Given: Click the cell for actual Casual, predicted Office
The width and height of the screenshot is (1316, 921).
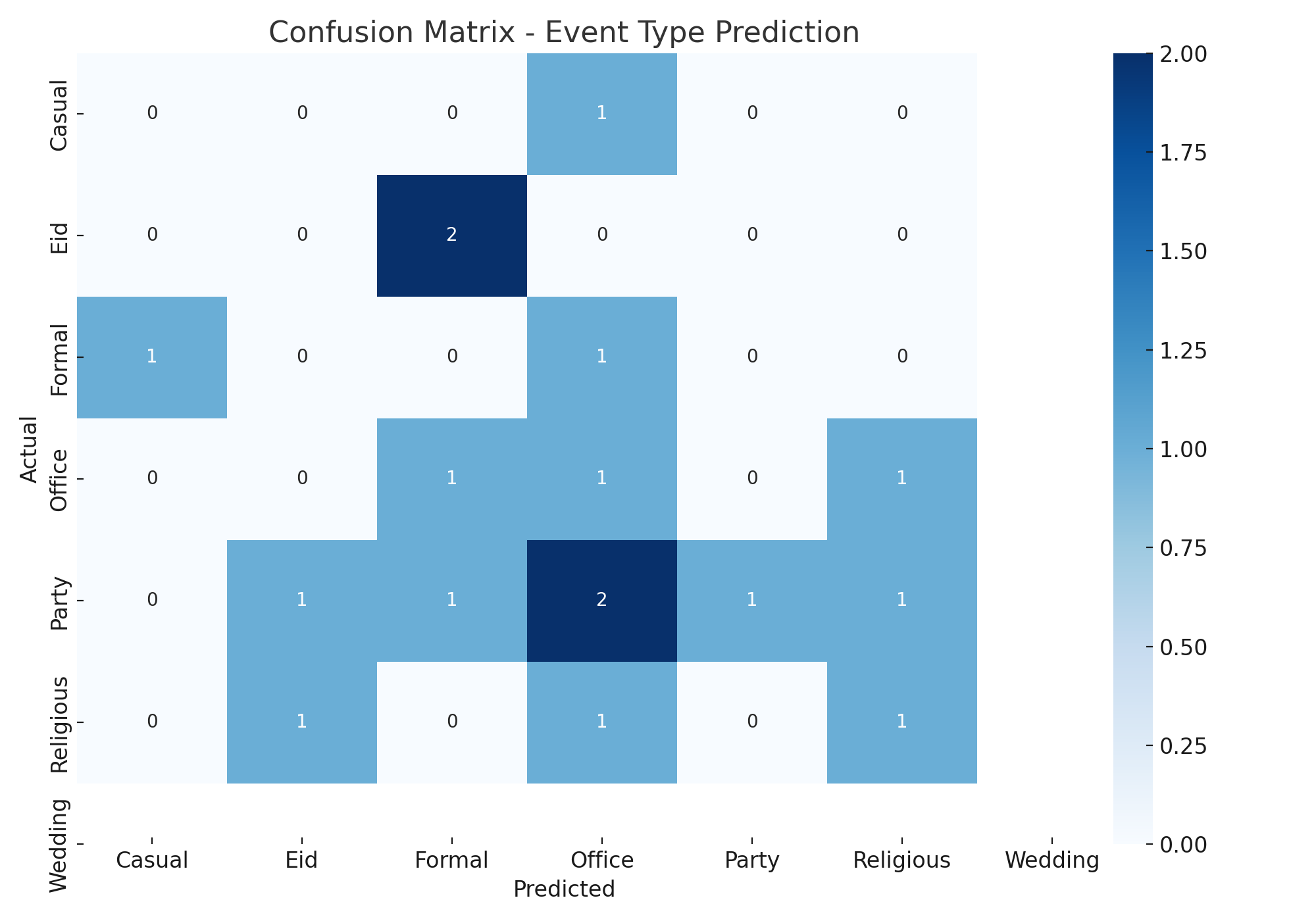Looking at the screenshot, I should [601, 114].
